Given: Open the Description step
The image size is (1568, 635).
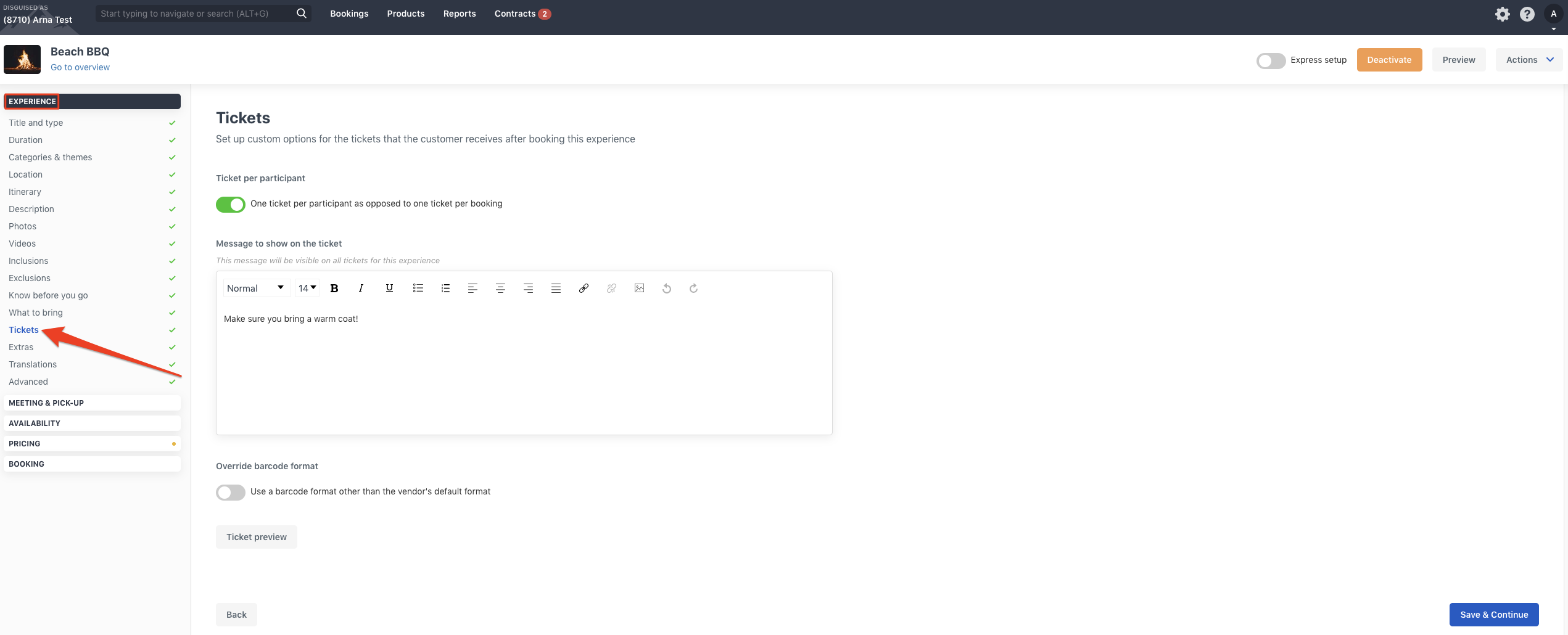Looking at the screenshot, I should (x=31, y=209).
